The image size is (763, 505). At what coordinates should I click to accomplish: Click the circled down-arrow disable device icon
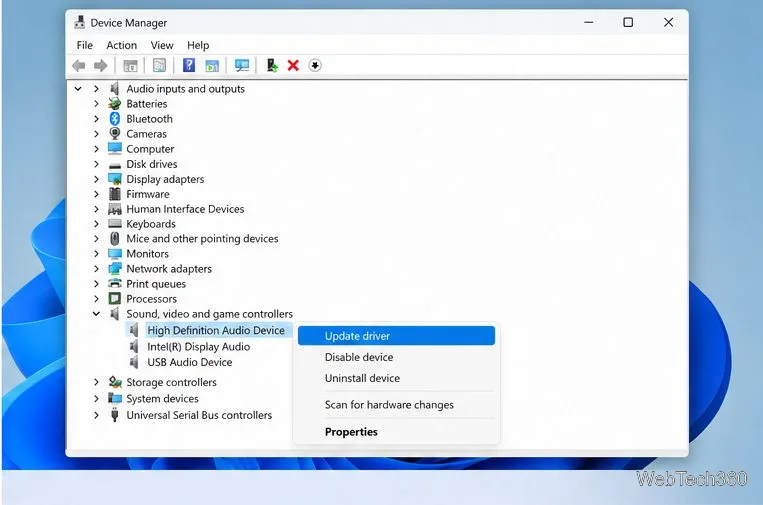click(315, 65)
